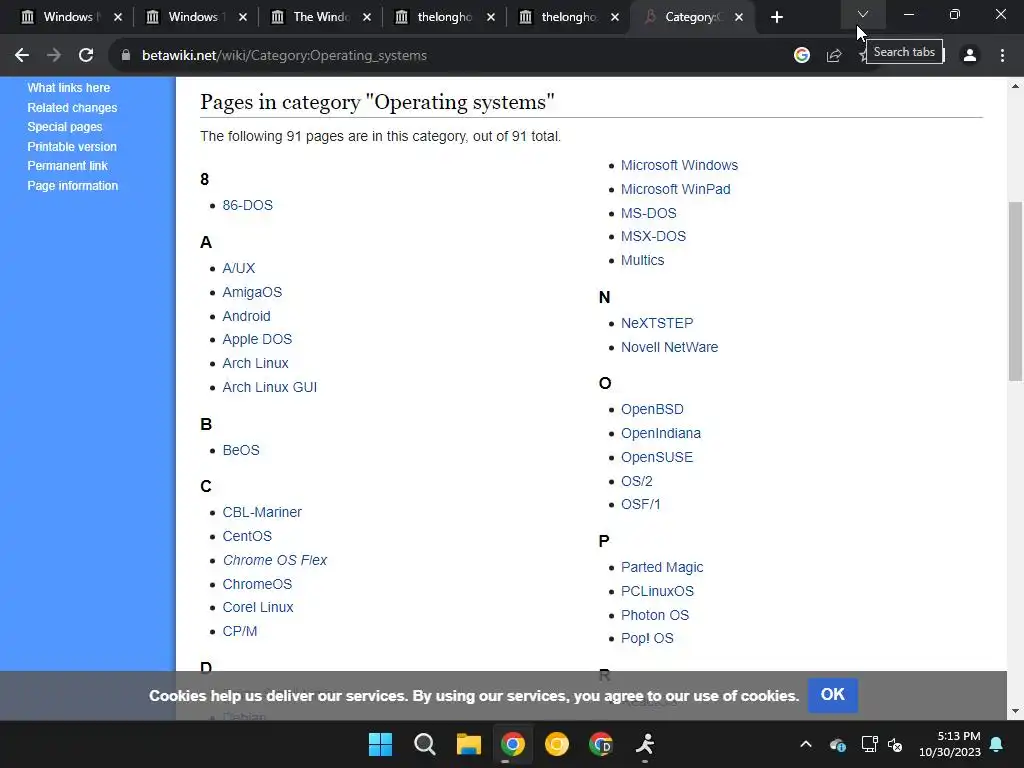Open muted volume tray icon
Image resolution: width=1024 pixels, height=768 pixels.
[x=895, y=744]
